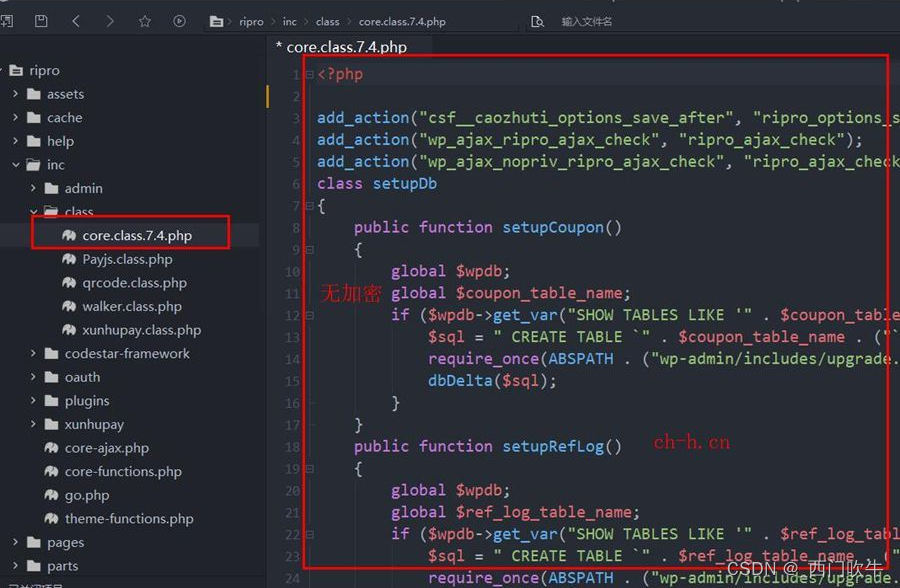900x588 pixels.
Task: Select 'inc' in the breadcrumb path
Action: point(289,22)
